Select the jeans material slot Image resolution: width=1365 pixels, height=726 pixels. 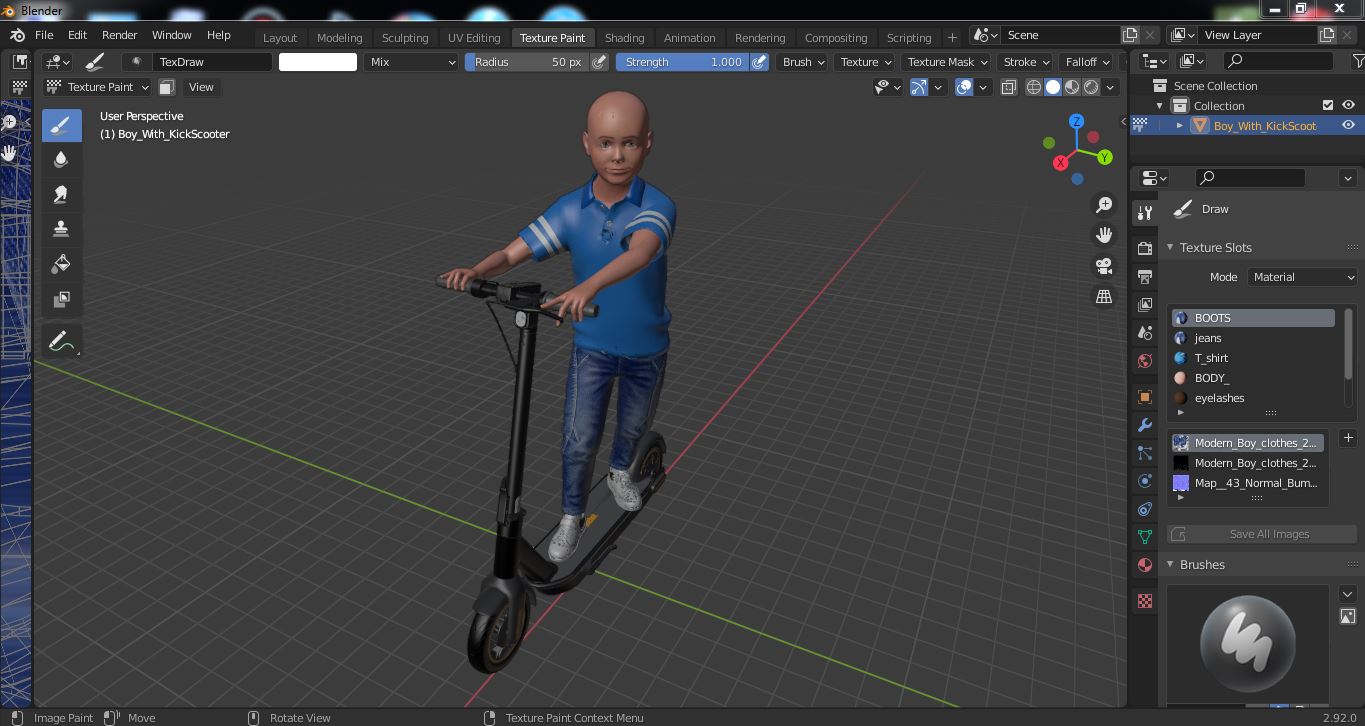click(1253, 338)
